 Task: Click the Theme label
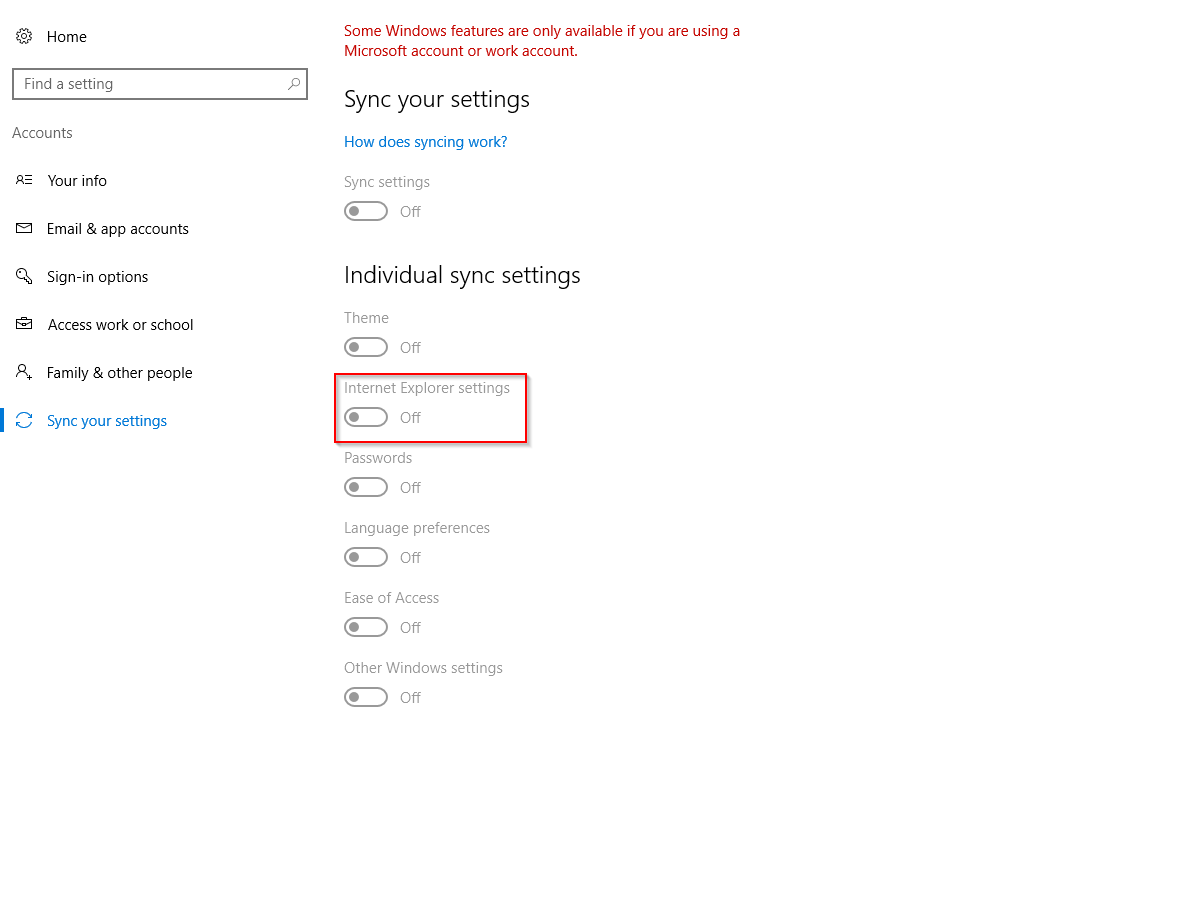click(366, 318)
